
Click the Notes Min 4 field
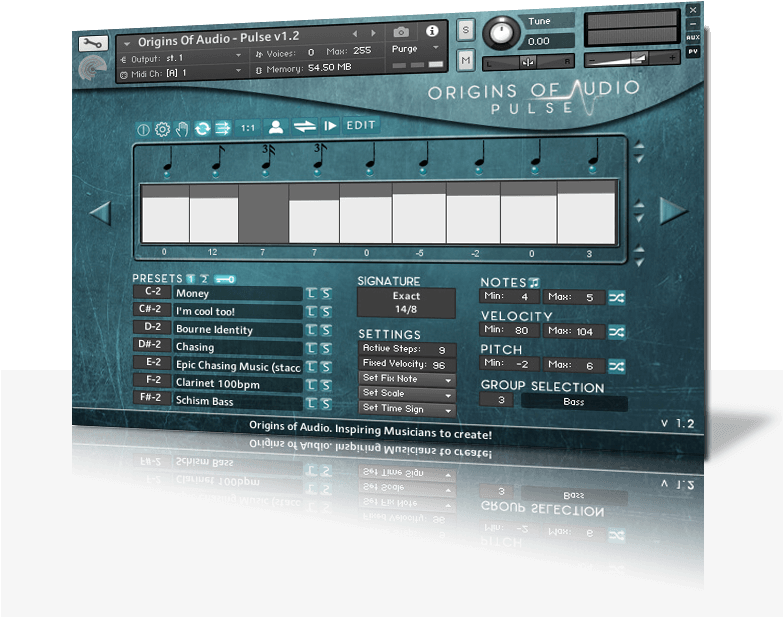(509, 297)
